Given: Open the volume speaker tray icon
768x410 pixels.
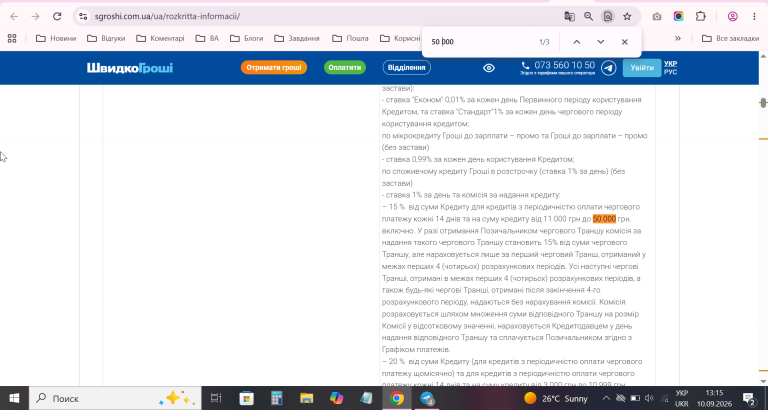Looking at the screenshot, I should pyautogui.click(x=649, y=398).
